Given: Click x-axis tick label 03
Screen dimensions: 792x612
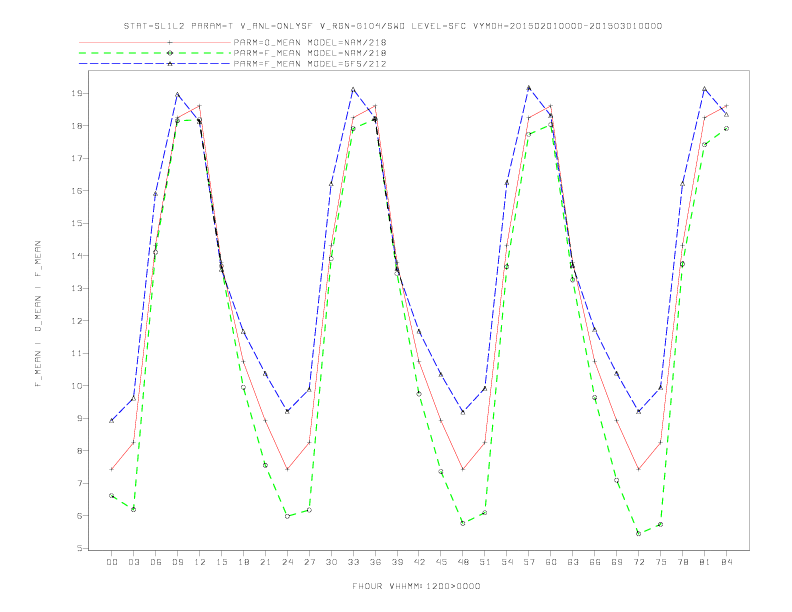Looking at the screenshot, I should click(x=133, y=562).
